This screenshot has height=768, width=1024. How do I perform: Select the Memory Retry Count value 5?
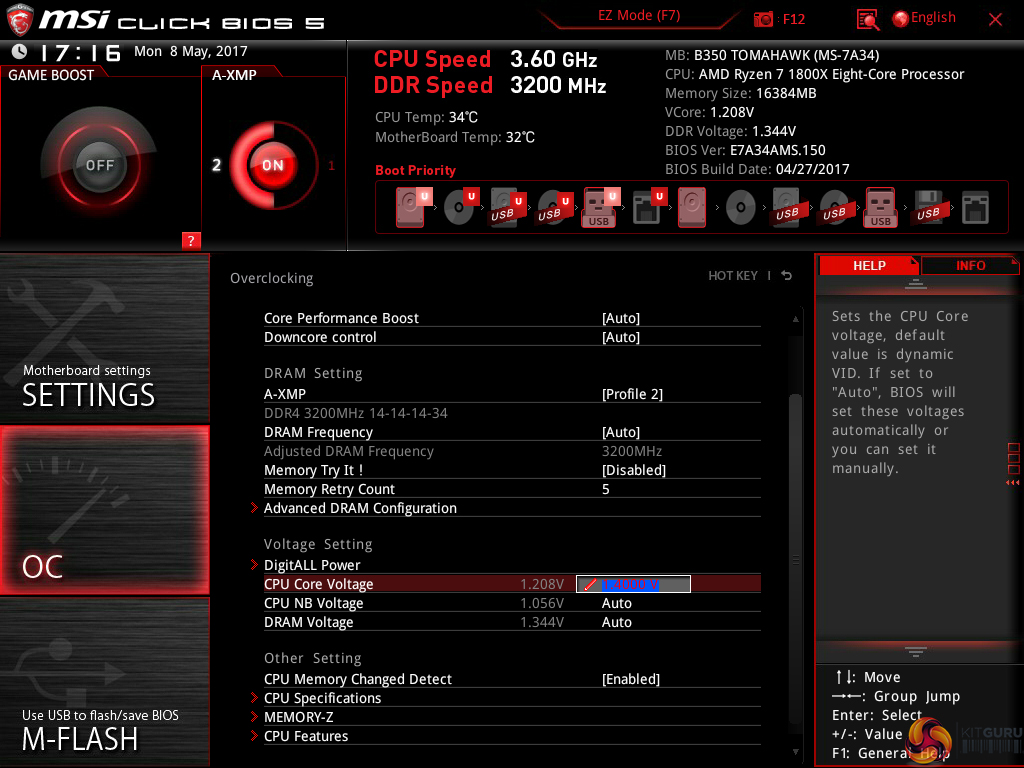pos(605,489)
